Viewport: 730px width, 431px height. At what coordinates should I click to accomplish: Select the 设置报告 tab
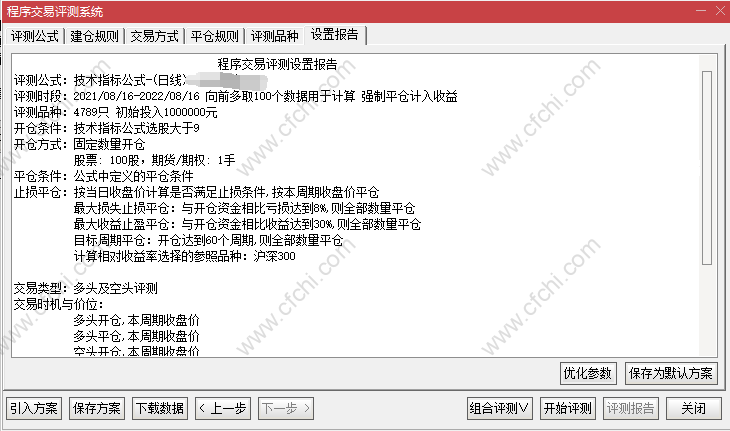(x=335, y=35)
